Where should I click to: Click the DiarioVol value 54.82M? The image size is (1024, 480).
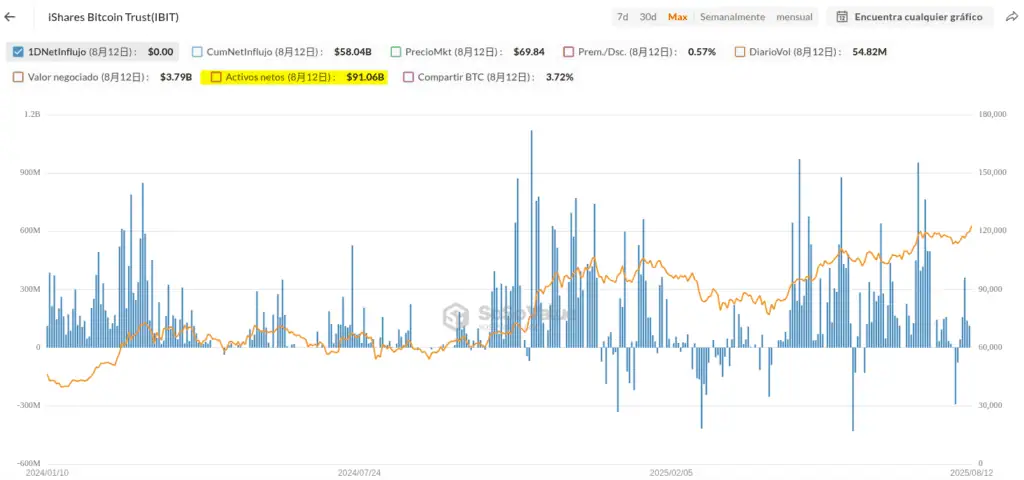[869, 52]
